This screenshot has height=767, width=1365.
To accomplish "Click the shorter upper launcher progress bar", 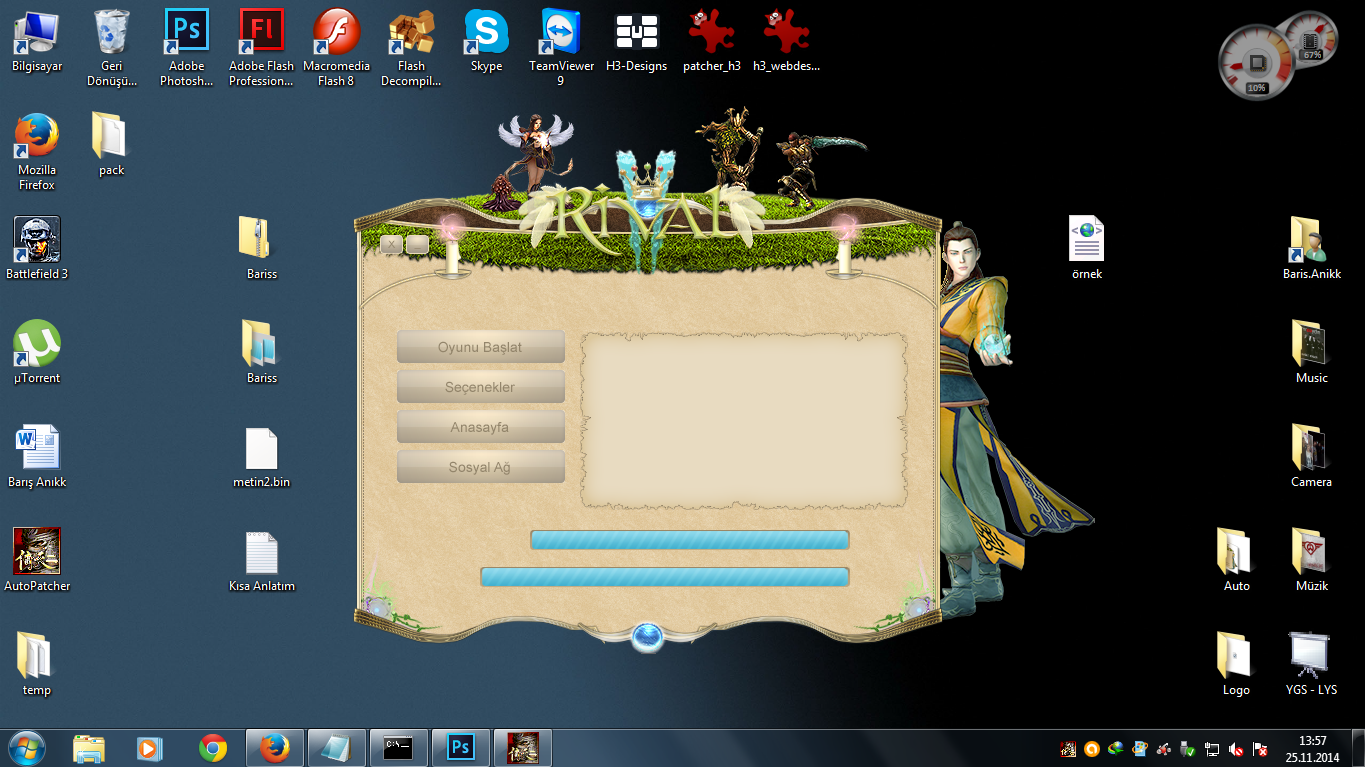I will pyautogui.click(x=689, y=540).
